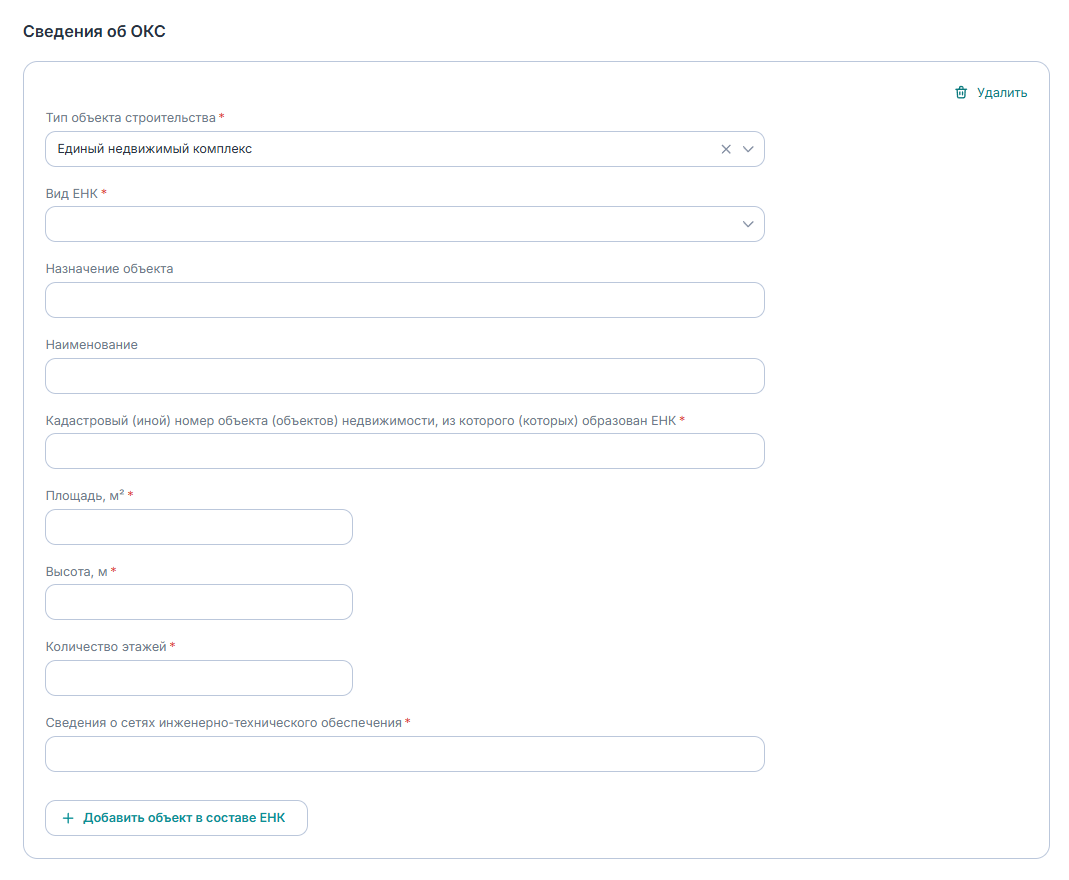The height and width of the screenshot is (880, 1069).
Task: Click the 'Тип объекта строительства' field label
Action: pyautogui.click(x=130, y=117)
